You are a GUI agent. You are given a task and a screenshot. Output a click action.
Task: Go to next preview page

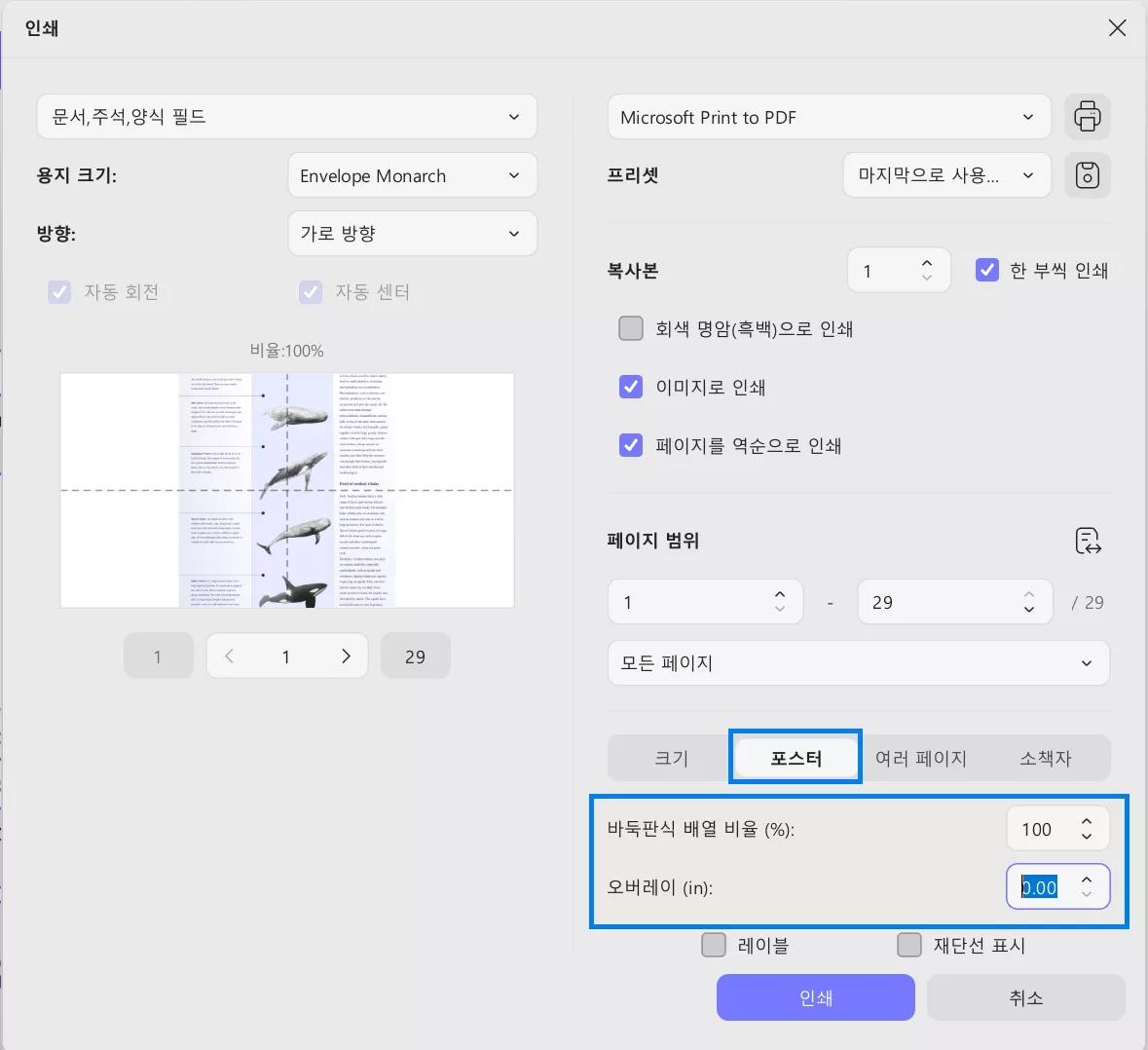pyautogui.click(x=346, y=656)
